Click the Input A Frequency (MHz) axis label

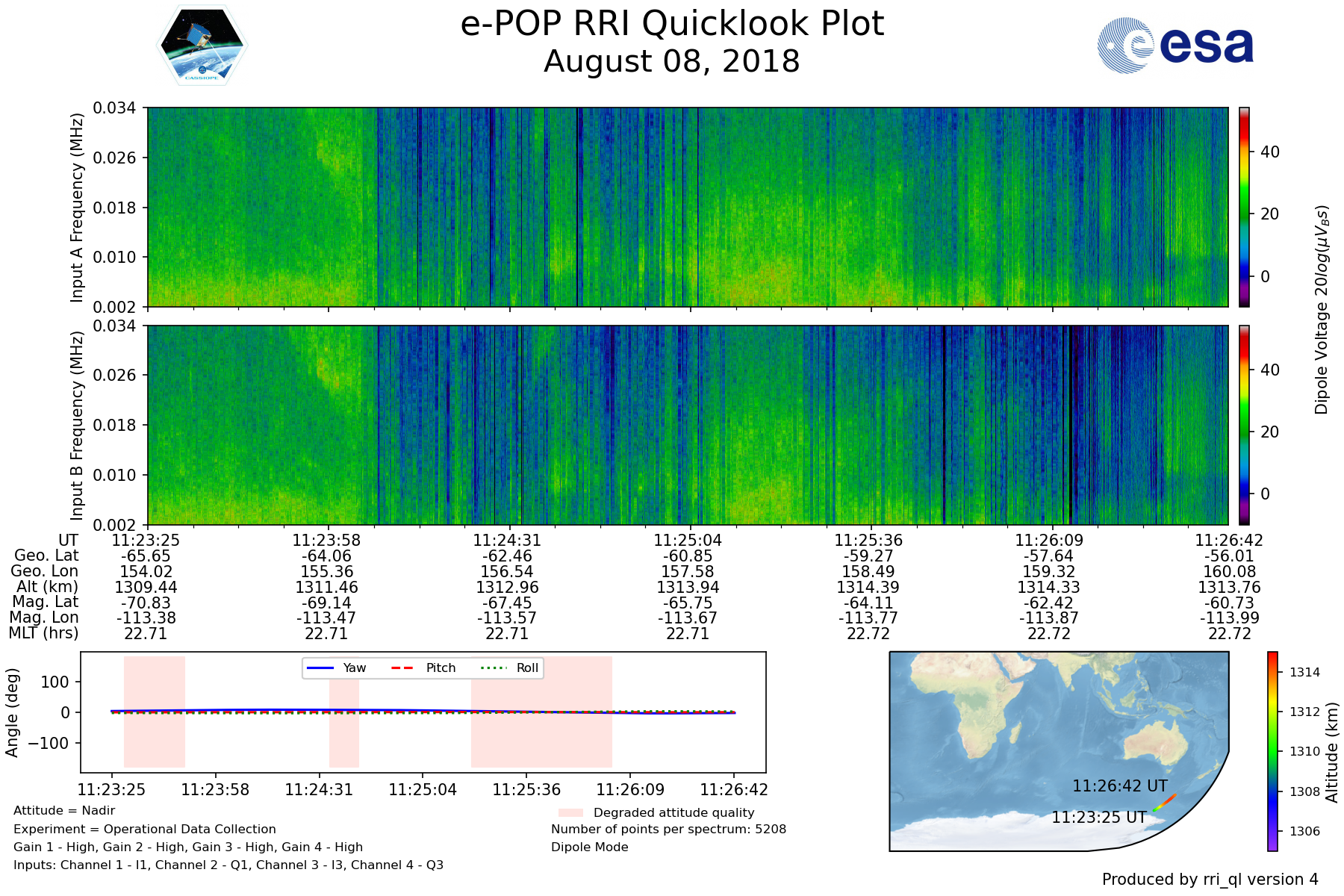coord(77,208)
